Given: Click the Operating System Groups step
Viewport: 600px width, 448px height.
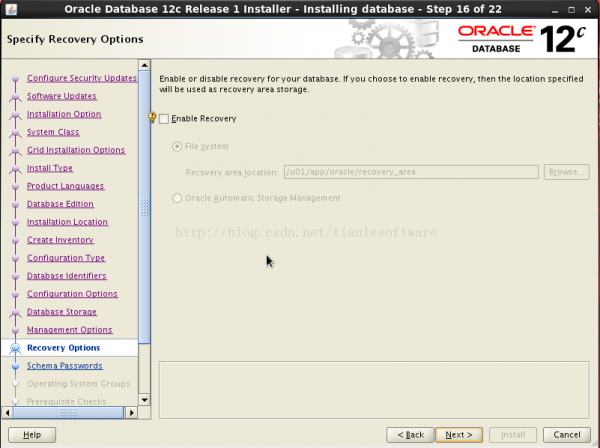Looking at the screenshot, I should pyautogui.click(x=78, y=384).
